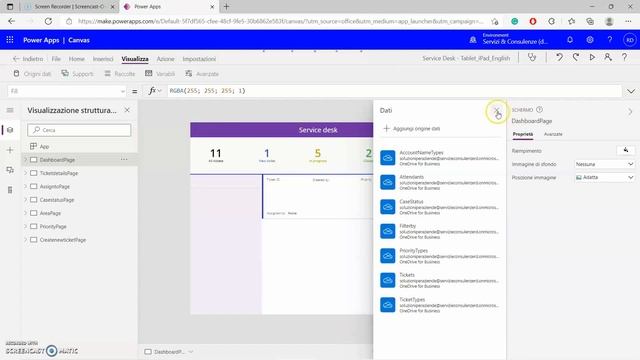Open the Impostazioni tab
This screenshot has width=640, height=360.
[199, 59]
